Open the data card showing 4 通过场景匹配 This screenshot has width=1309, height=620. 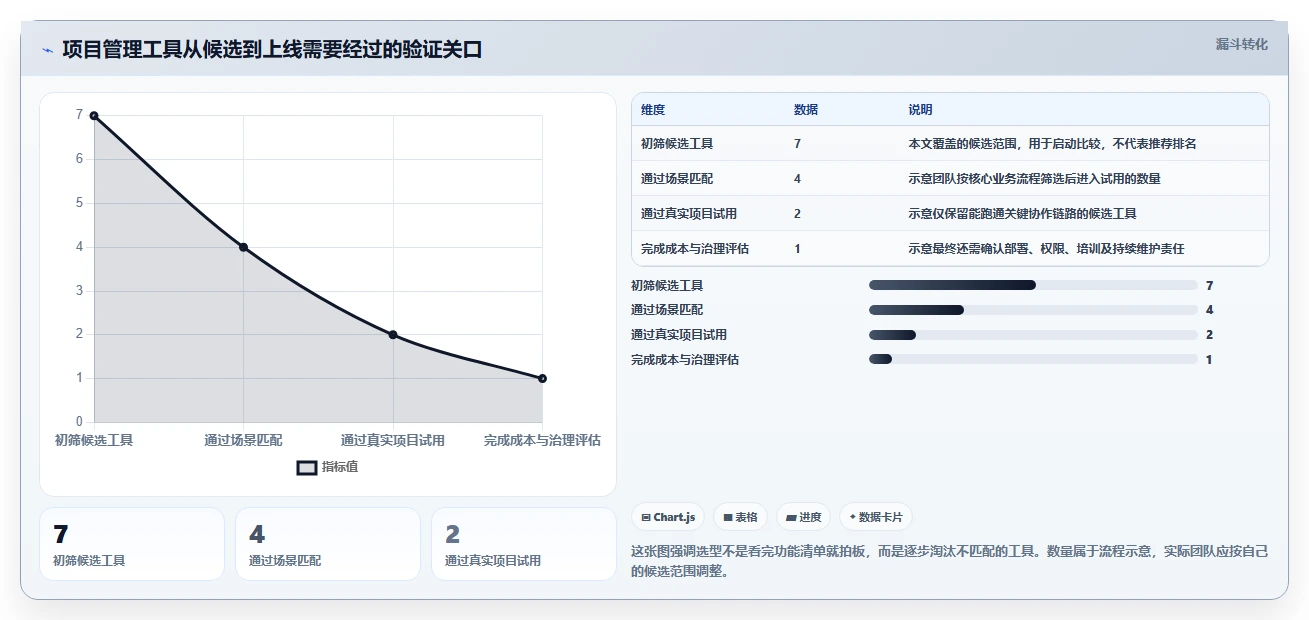328,544
